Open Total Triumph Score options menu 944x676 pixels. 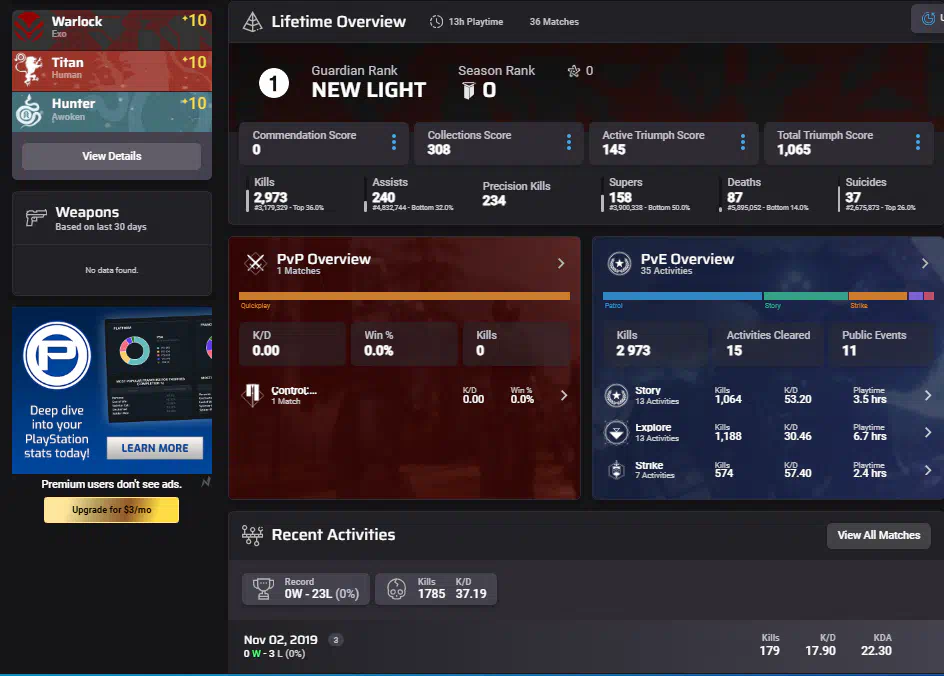coord(917,143)
